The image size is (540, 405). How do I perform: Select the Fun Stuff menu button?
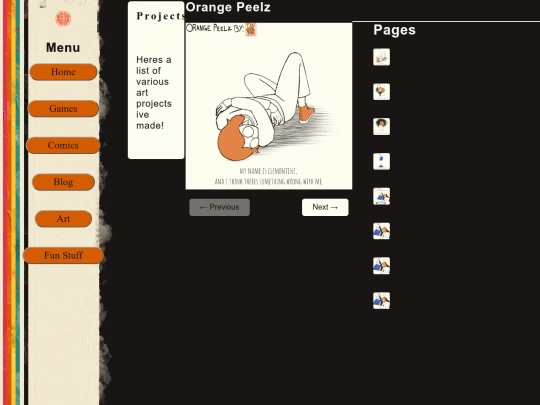pyautogui.click(x=63, y=255)
